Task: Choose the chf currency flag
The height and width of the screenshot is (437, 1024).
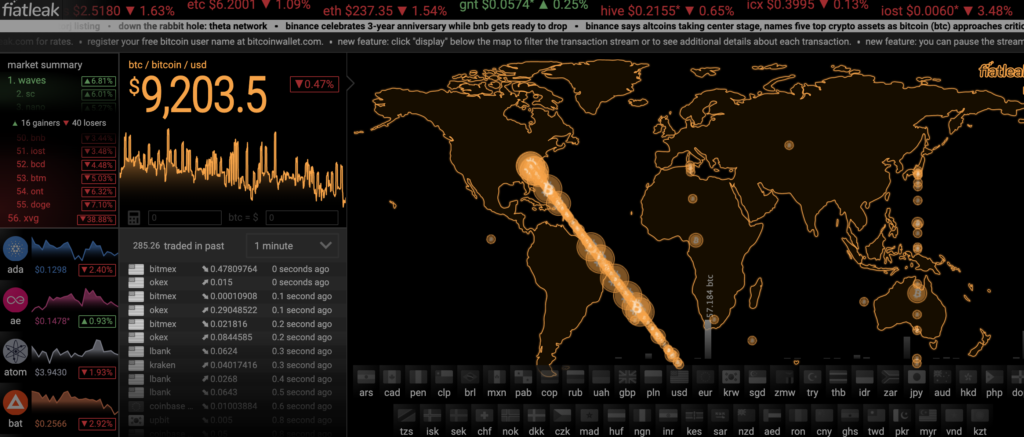Action: (x=484, y=415)
